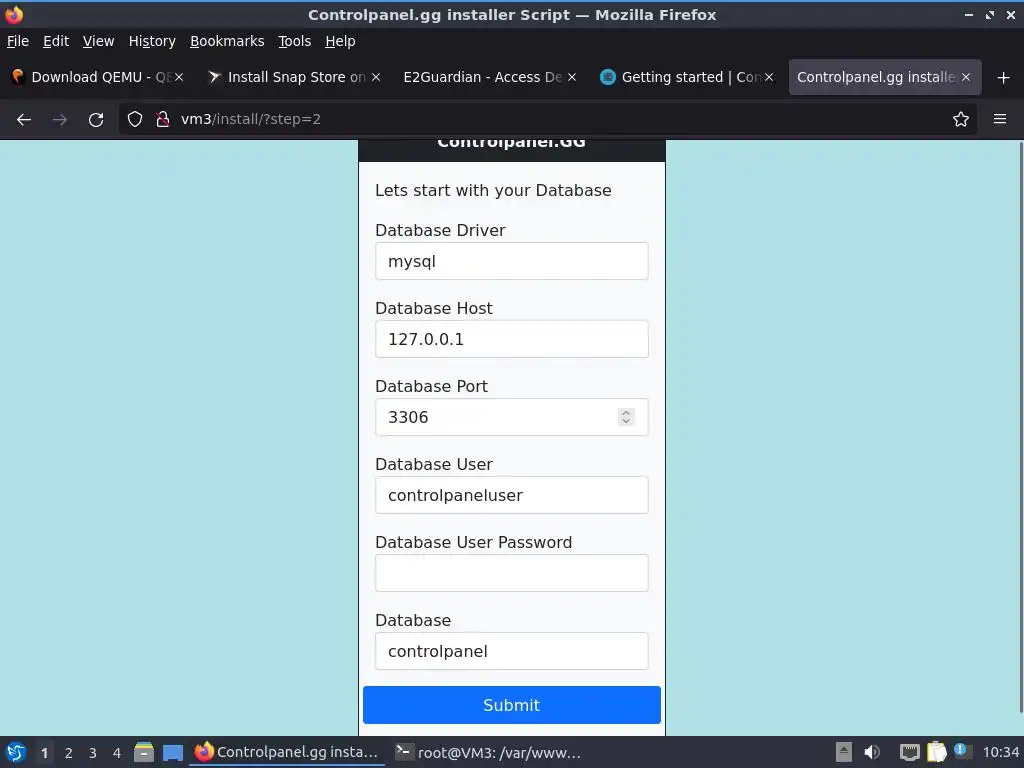This screenshot has width=1024, height=768.
Task: Click the show desktop taskbar icon
Action: (x=172, y=753)
